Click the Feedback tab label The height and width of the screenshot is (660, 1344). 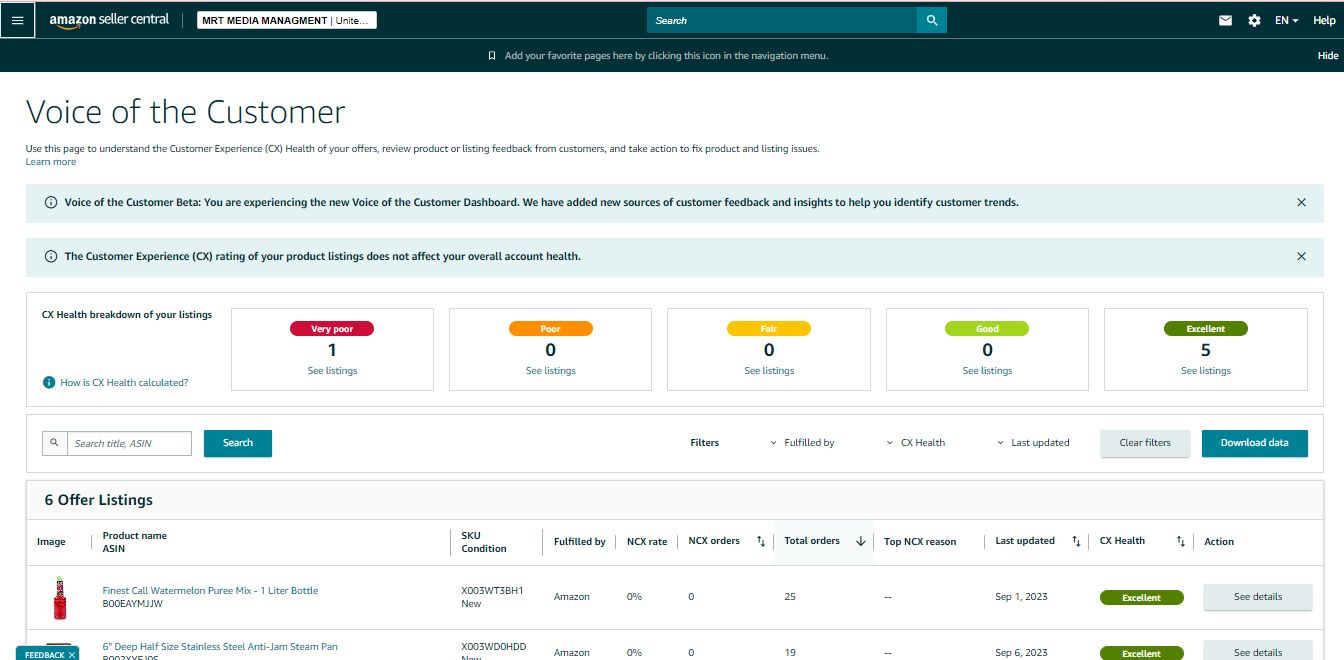(44, 655)
